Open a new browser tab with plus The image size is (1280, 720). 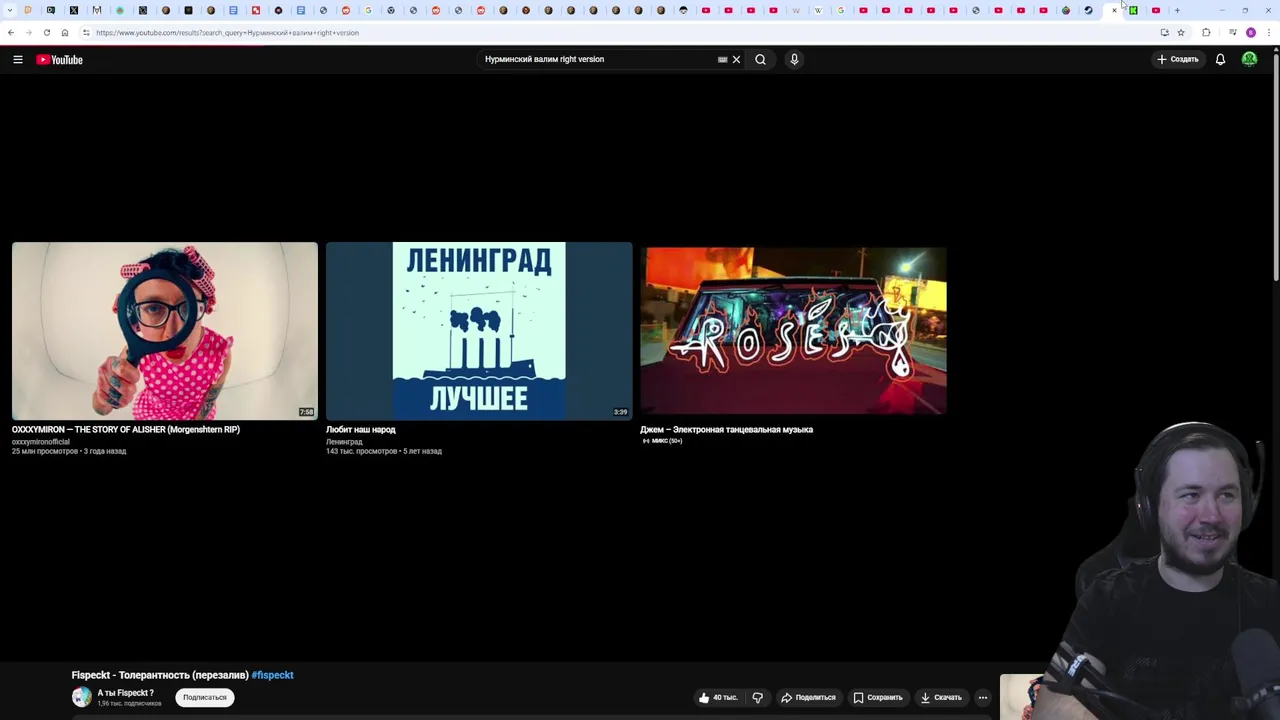coord(1177,10)
